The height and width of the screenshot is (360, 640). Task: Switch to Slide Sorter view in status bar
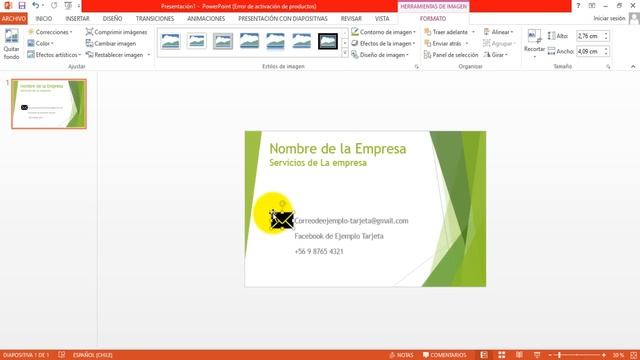click(x=502, y=355)
